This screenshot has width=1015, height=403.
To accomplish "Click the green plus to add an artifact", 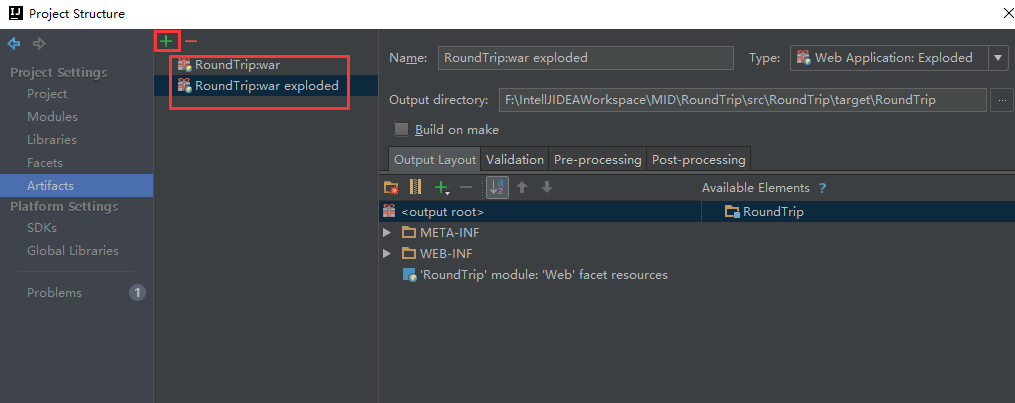I will click(166, 41).
